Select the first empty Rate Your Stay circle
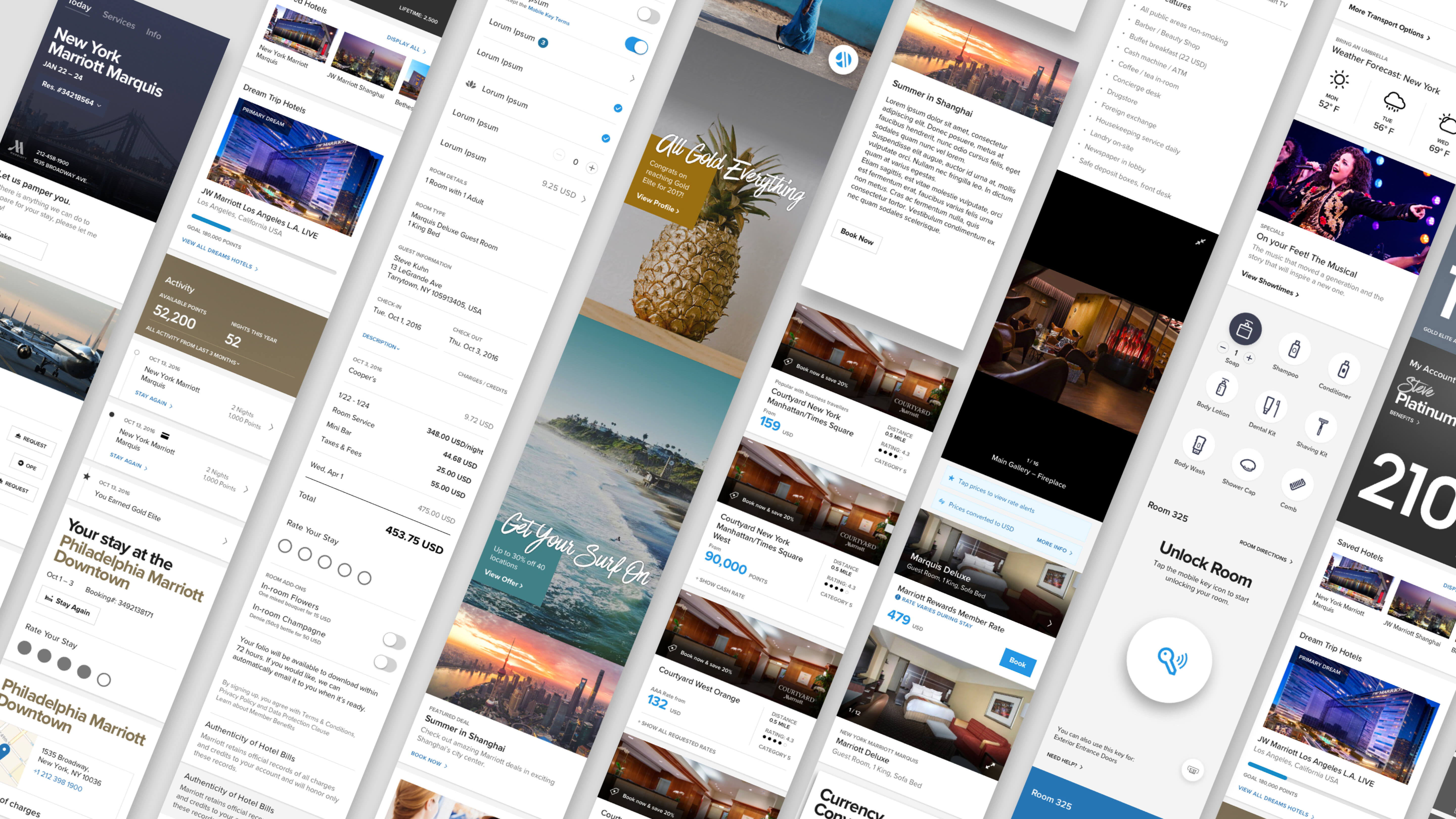Viewport: 1456px width, 819px height. (285, 546)
